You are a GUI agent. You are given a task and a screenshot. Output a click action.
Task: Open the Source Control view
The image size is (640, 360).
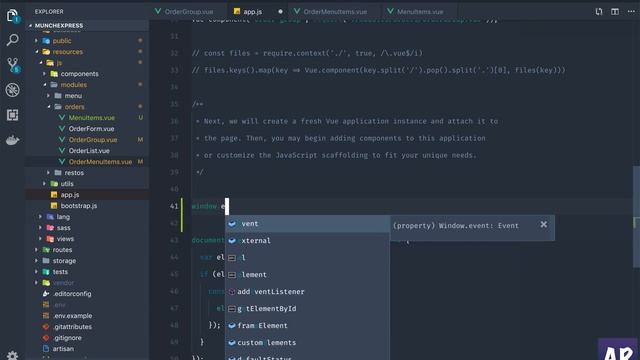pyautogui.click(x=13, y=65)
